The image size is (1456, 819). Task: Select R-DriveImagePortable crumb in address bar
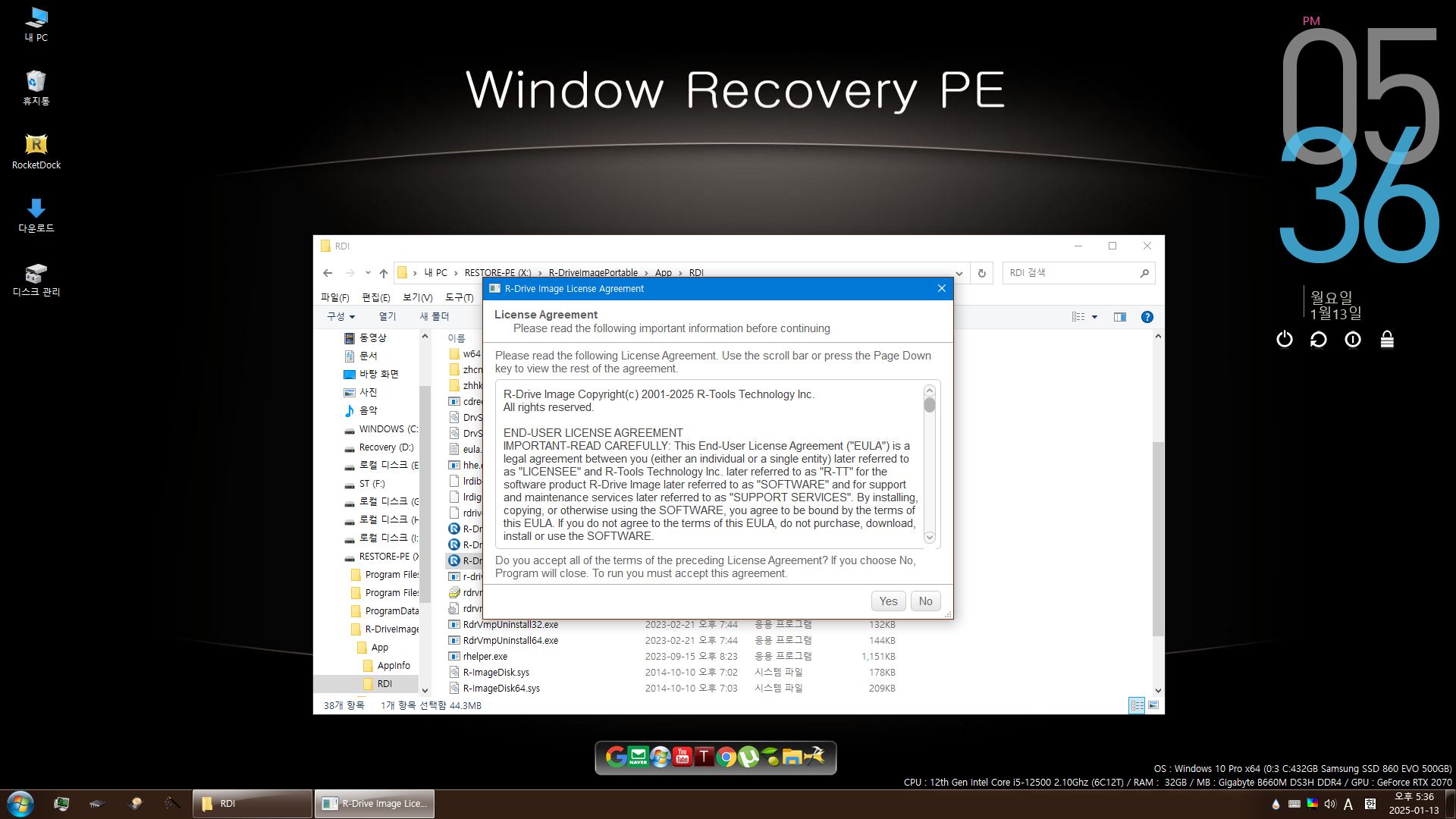click(x=593, y=273)
